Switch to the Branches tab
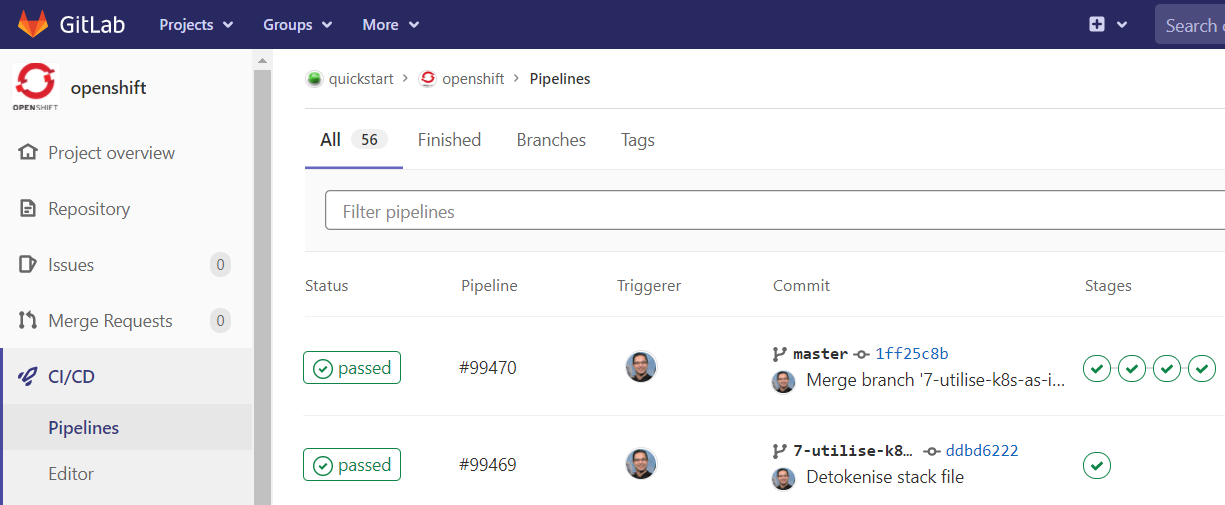Viewport: 1225px width, 505px height. [551, 140]
